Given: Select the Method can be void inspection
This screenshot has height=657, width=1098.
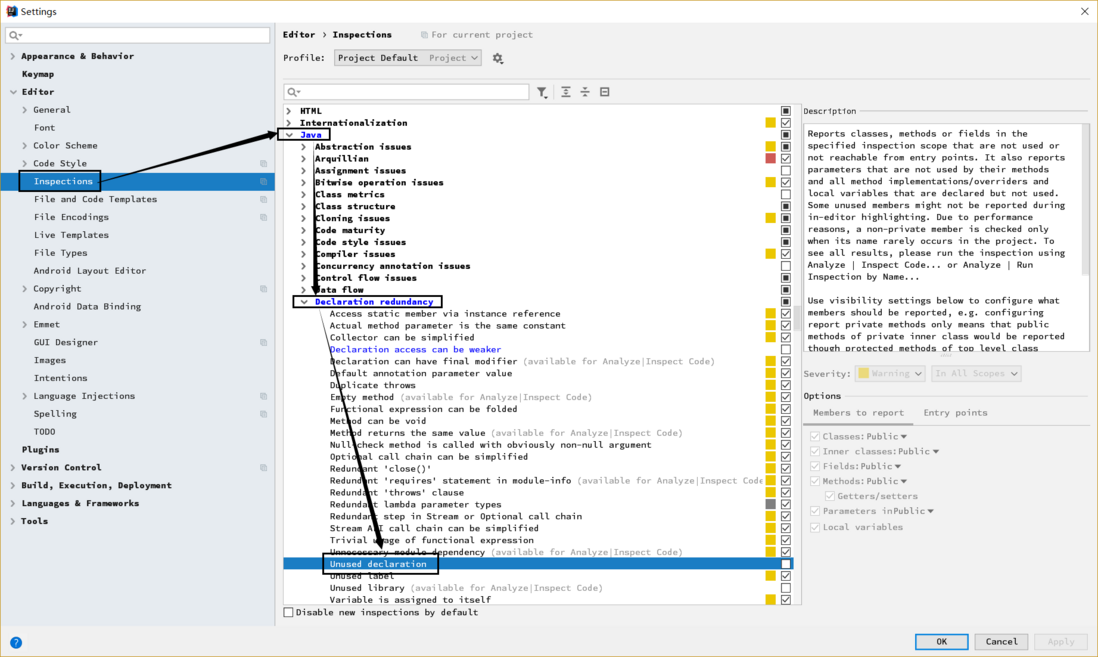Looking at the screenshot, I should [x=377, y=421].
